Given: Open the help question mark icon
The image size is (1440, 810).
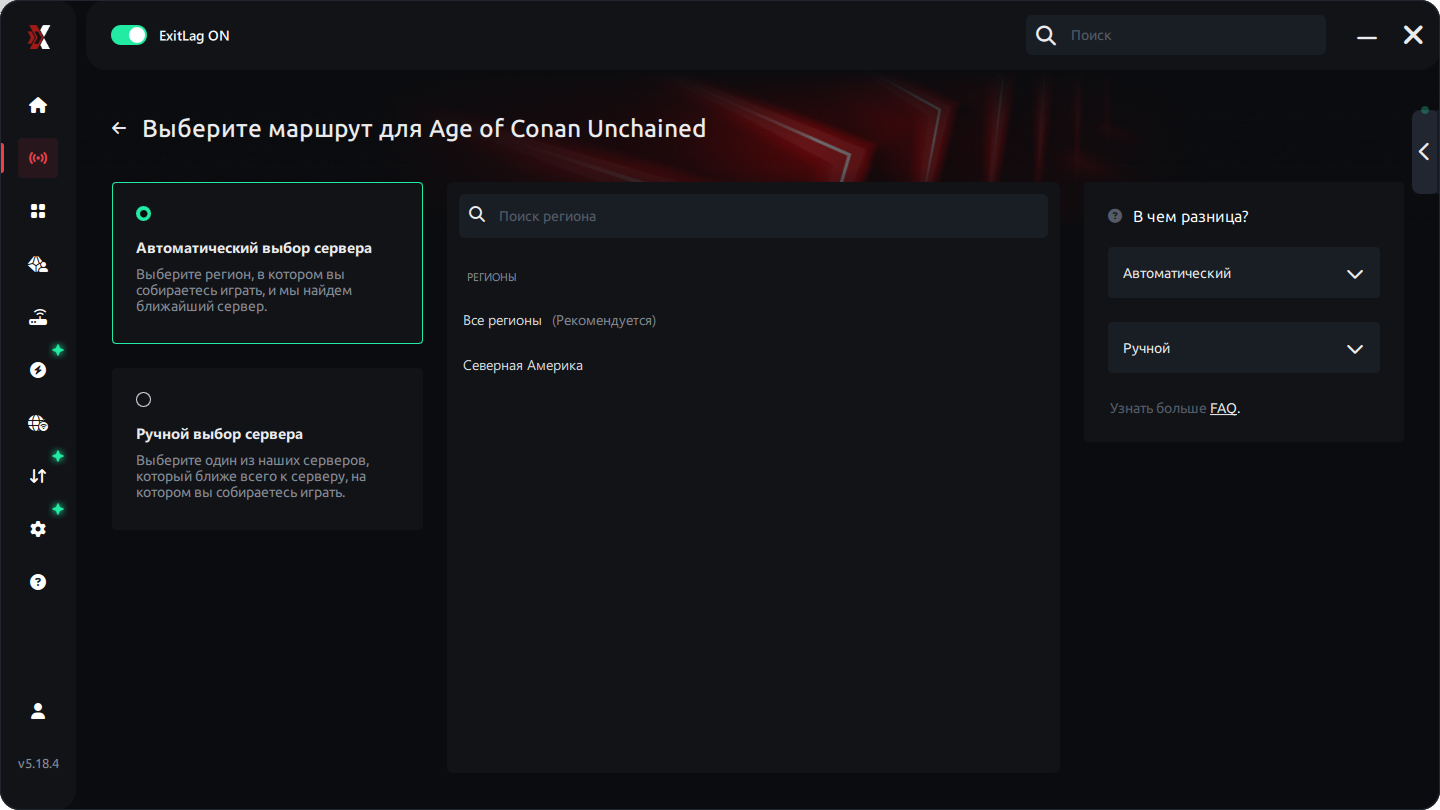Looking at the screenshot, I should tap(38, 582).
